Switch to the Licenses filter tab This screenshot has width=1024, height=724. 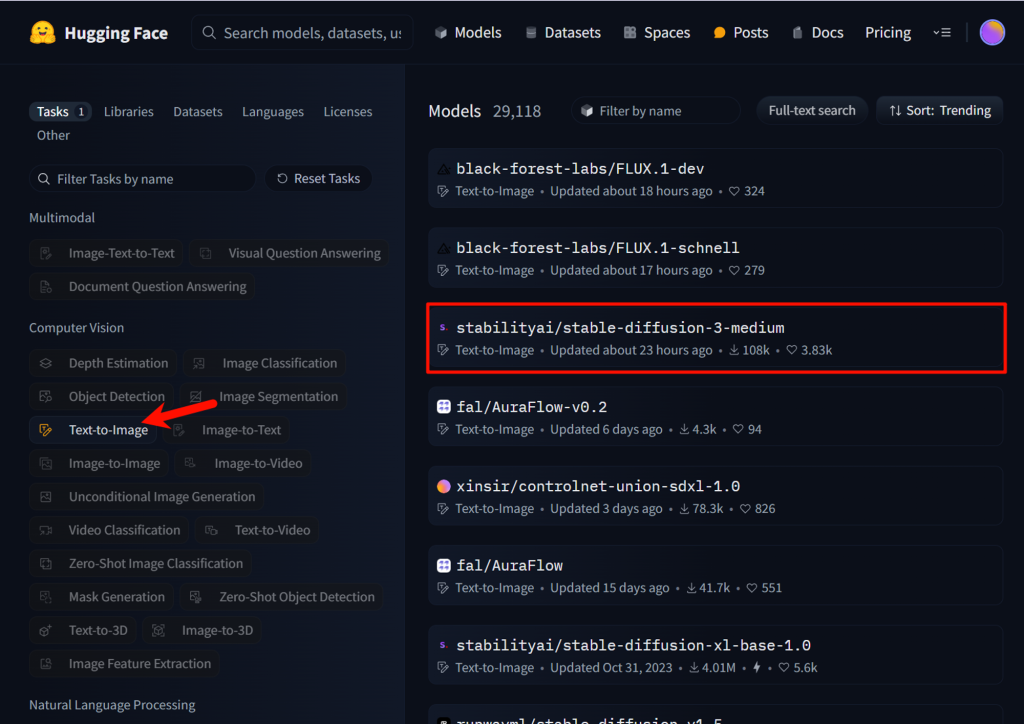[347, 112]
